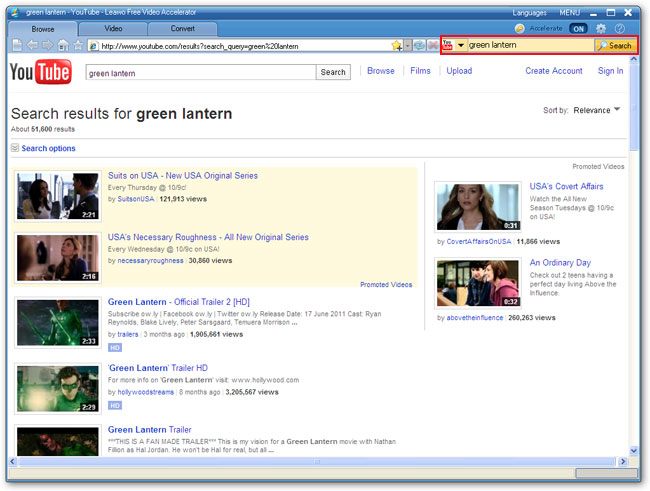
Task: Click the add bookmark yellow star icon
Action: [397, 45]
